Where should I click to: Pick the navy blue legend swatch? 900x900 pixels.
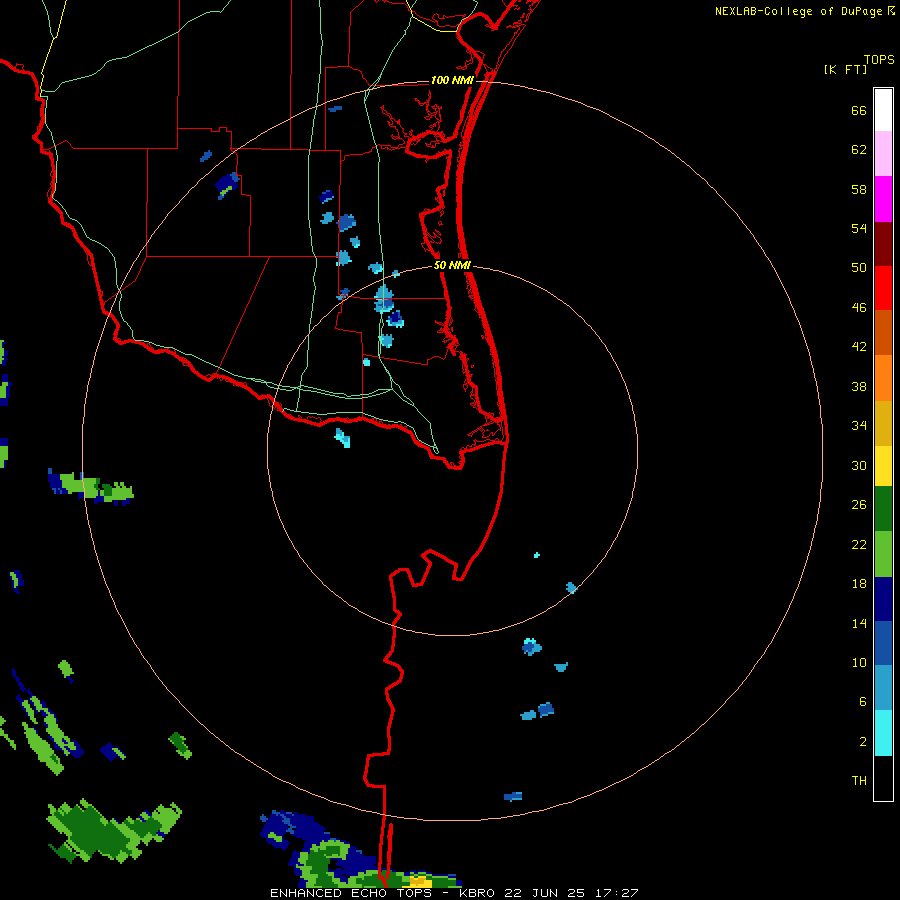click(x=883, y=599)
